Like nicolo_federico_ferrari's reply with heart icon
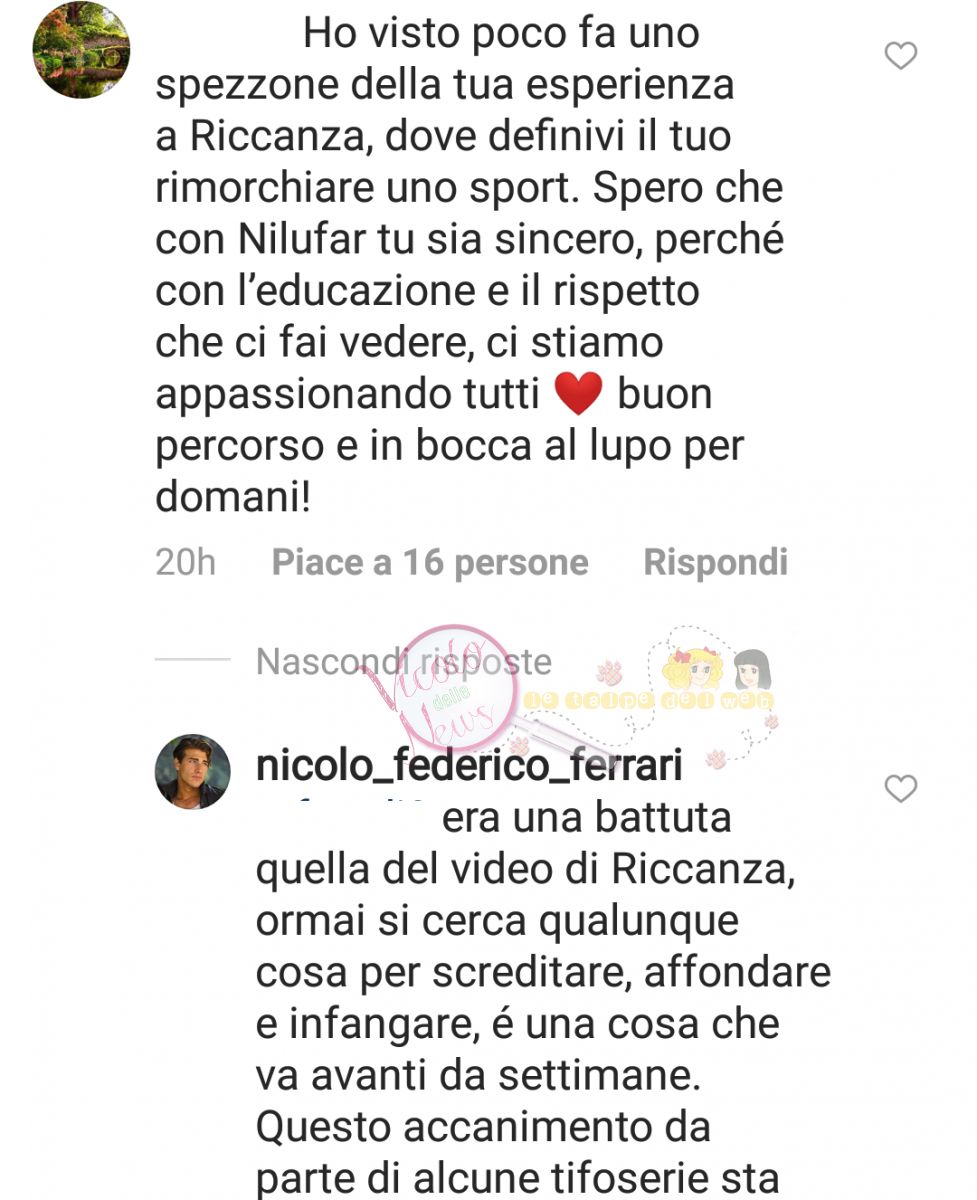977x1200 pixels. click(901, 789)
